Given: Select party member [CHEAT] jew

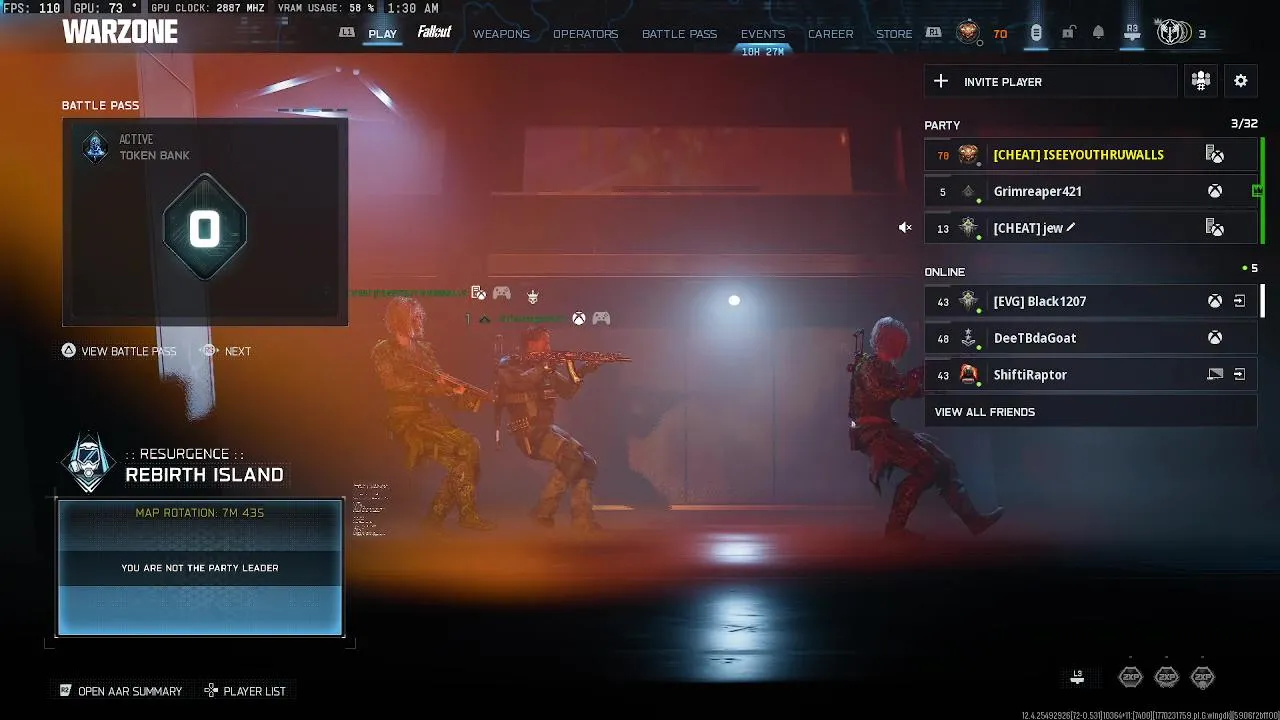Looking at the screenshot, I should click(1091, 228).
